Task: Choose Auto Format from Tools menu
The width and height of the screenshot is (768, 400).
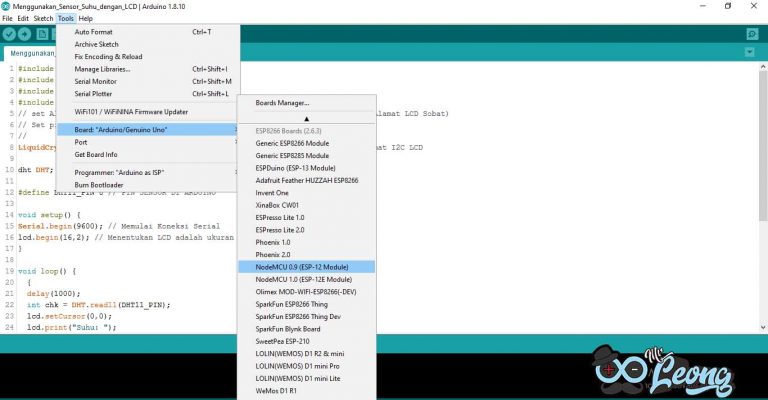Action: click(x=148, y=32)
